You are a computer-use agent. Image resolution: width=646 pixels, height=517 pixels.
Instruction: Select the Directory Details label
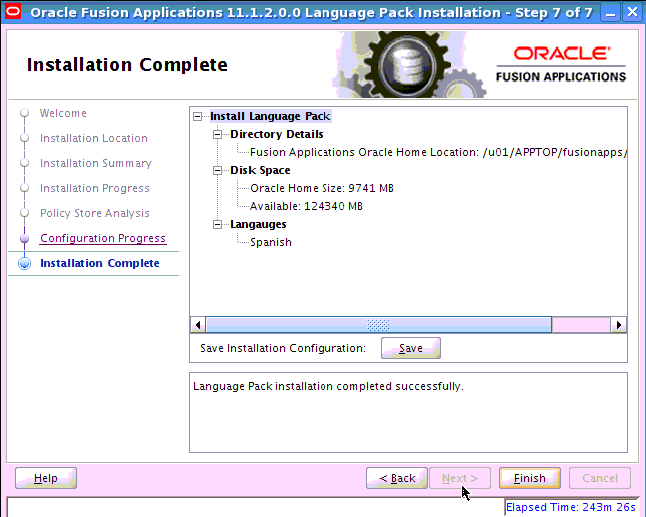coord(276,134)
